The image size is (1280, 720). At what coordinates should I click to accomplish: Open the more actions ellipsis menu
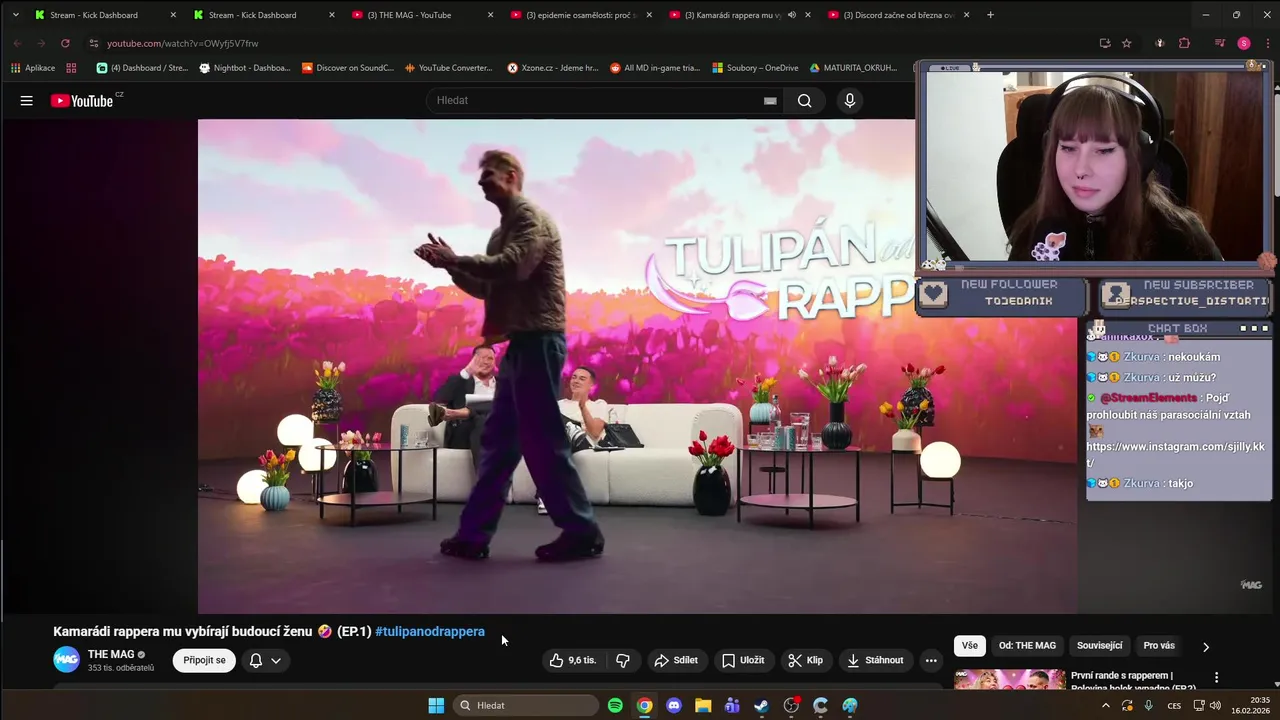point(931,660)
